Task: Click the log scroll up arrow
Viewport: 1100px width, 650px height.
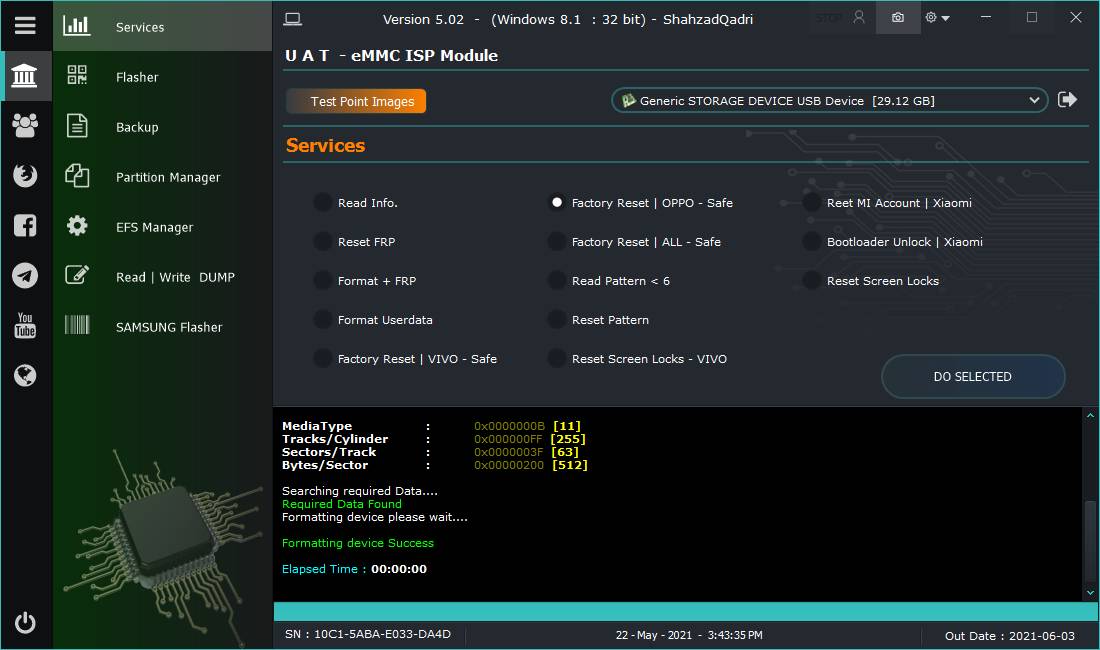Action: (x=1090, y=416)
